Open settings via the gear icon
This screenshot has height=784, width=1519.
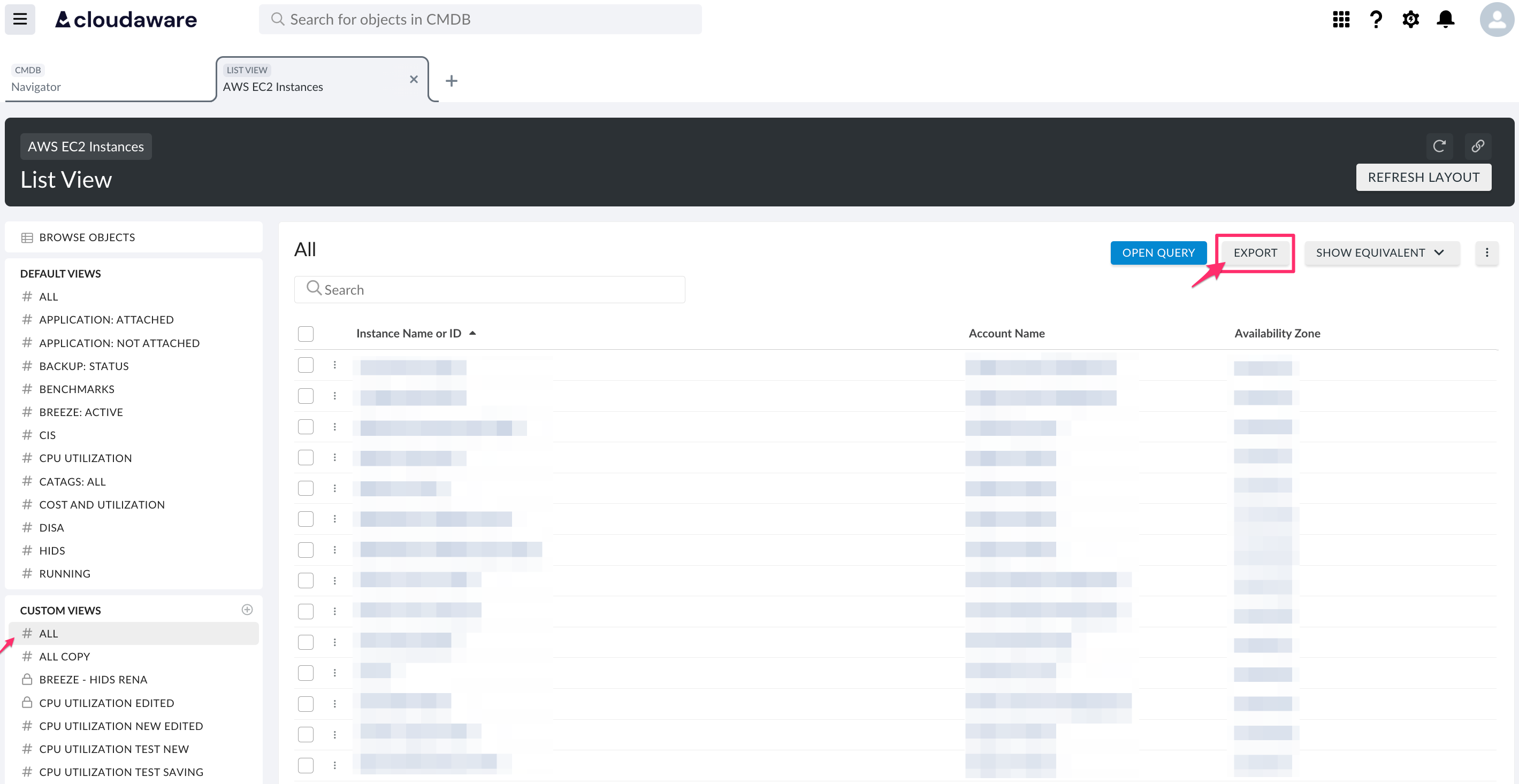(1410, 19)
